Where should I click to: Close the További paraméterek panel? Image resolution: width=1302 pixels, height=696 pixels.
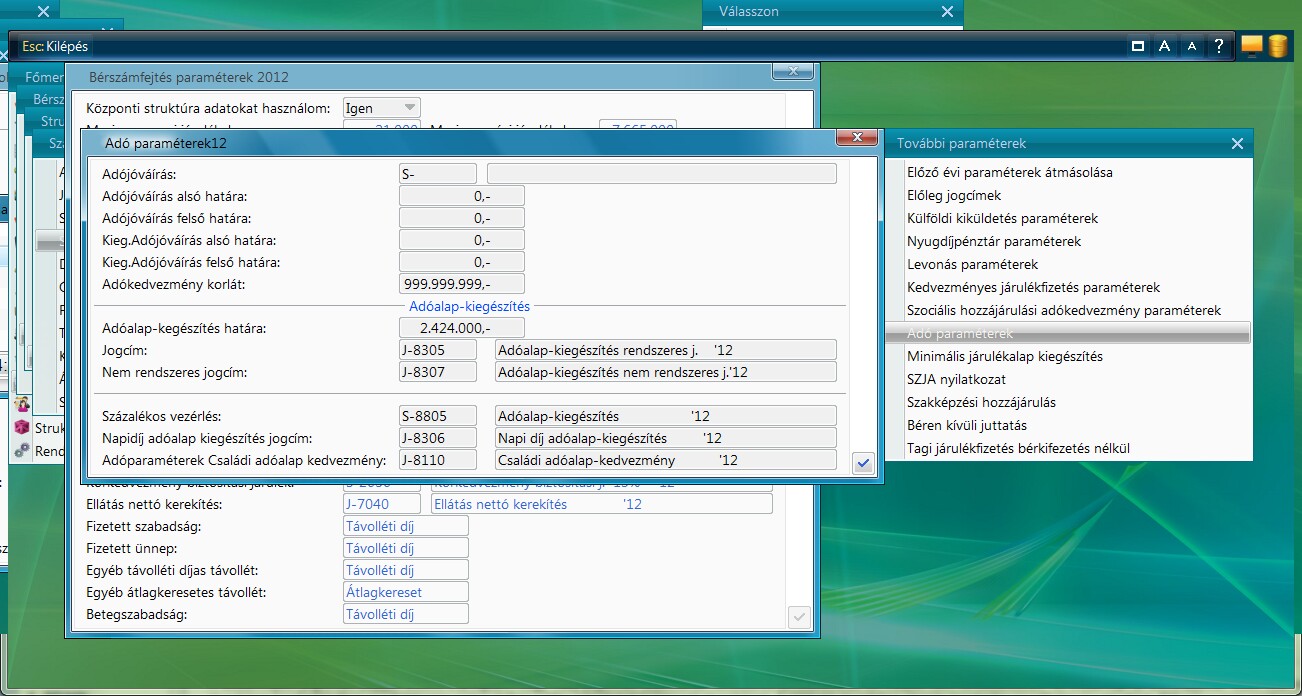pyautogui.click(x=1237, y=144)
